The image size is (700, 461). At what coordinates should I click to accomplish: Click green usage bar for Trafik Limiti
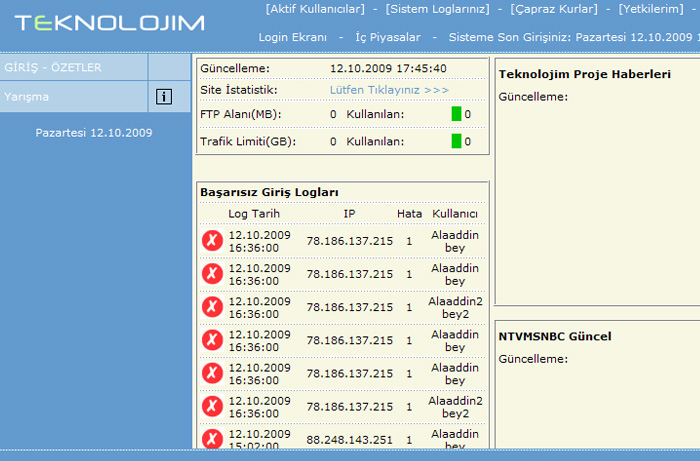[x=456, y=141]
